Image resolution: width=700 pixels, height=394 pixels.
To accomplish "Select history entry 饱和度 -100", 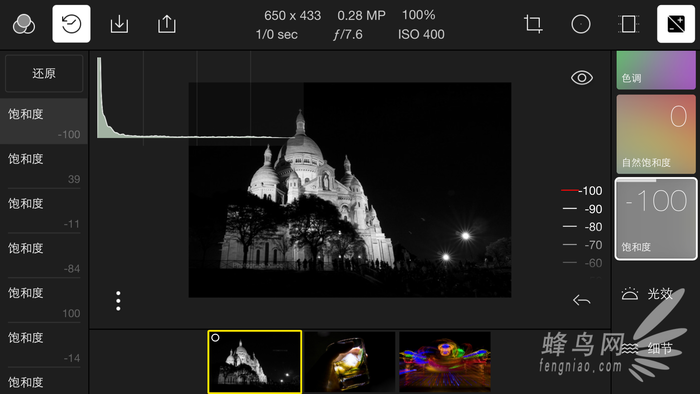I will click(44, 121).
